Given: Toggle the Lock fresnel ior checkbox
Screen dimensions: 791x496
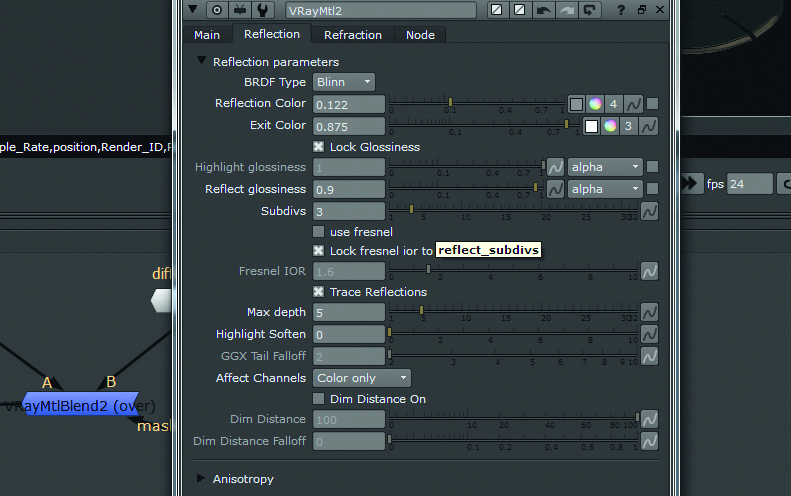Looking at the screenshot, I should click(318, 251).
